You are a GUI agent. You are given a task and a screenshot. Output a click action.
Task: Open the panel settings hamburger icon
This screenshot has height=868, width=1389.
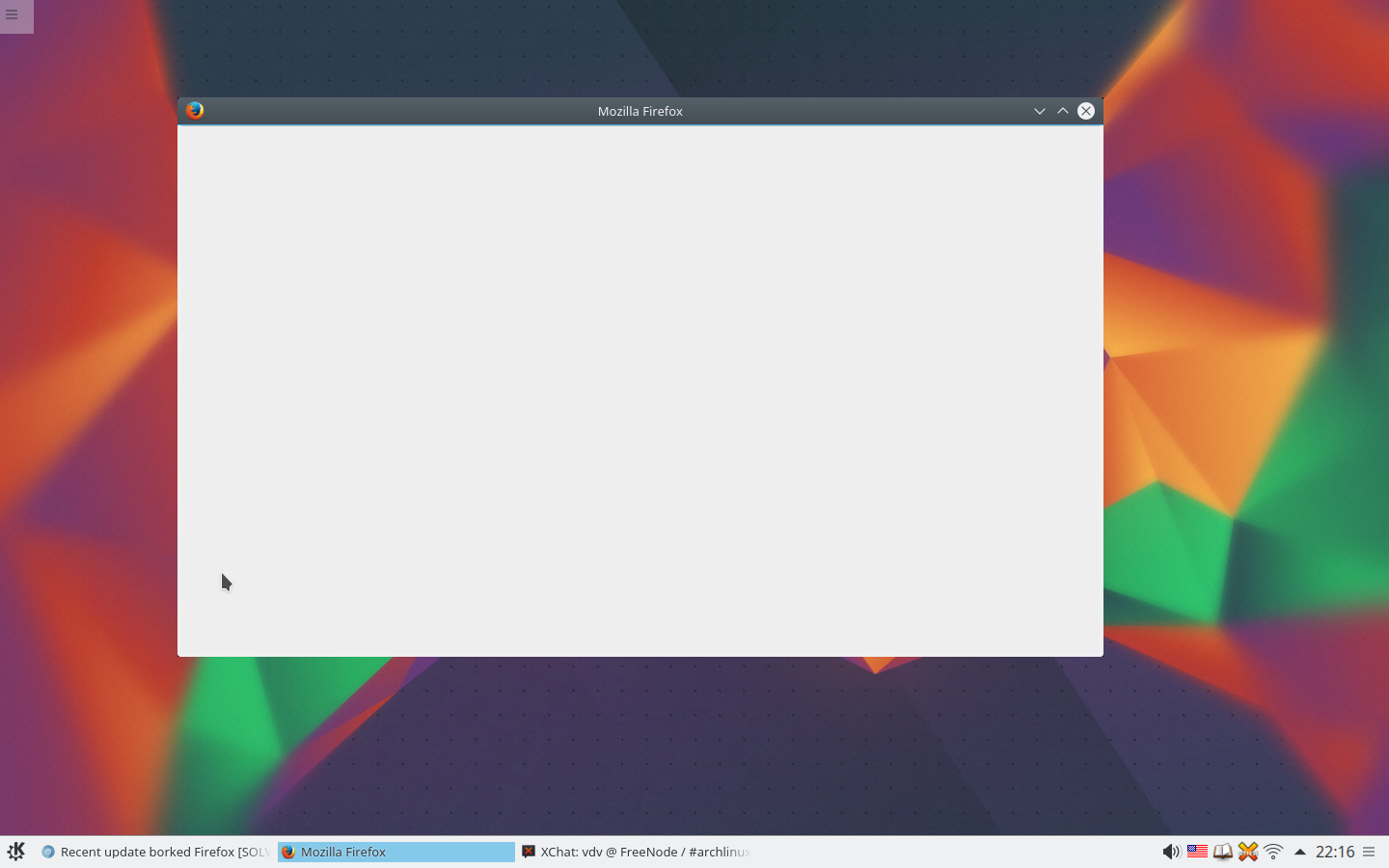1369,852
